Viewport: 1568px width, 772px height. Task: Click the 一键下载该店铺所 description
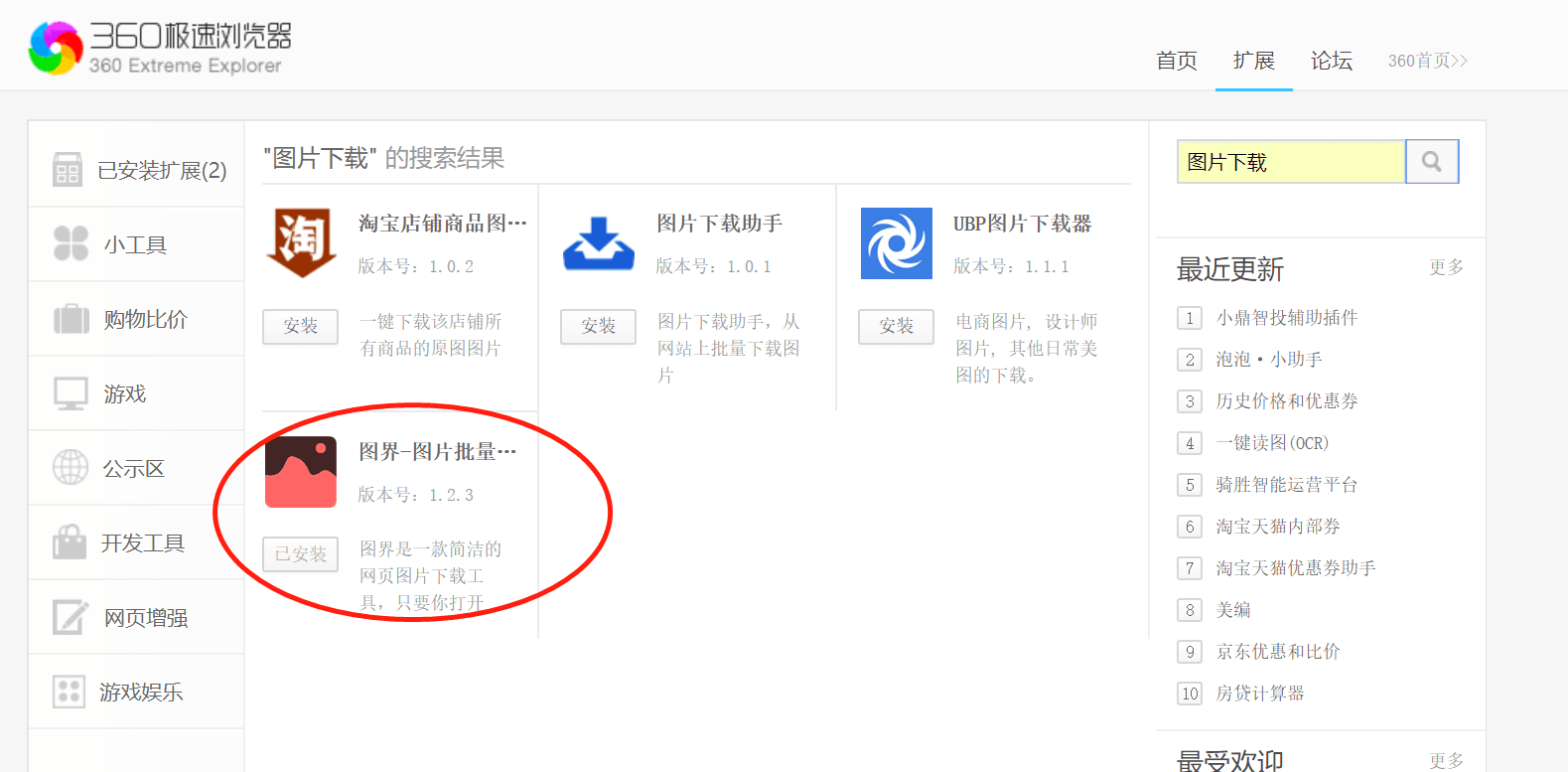[x=431, y=322]
